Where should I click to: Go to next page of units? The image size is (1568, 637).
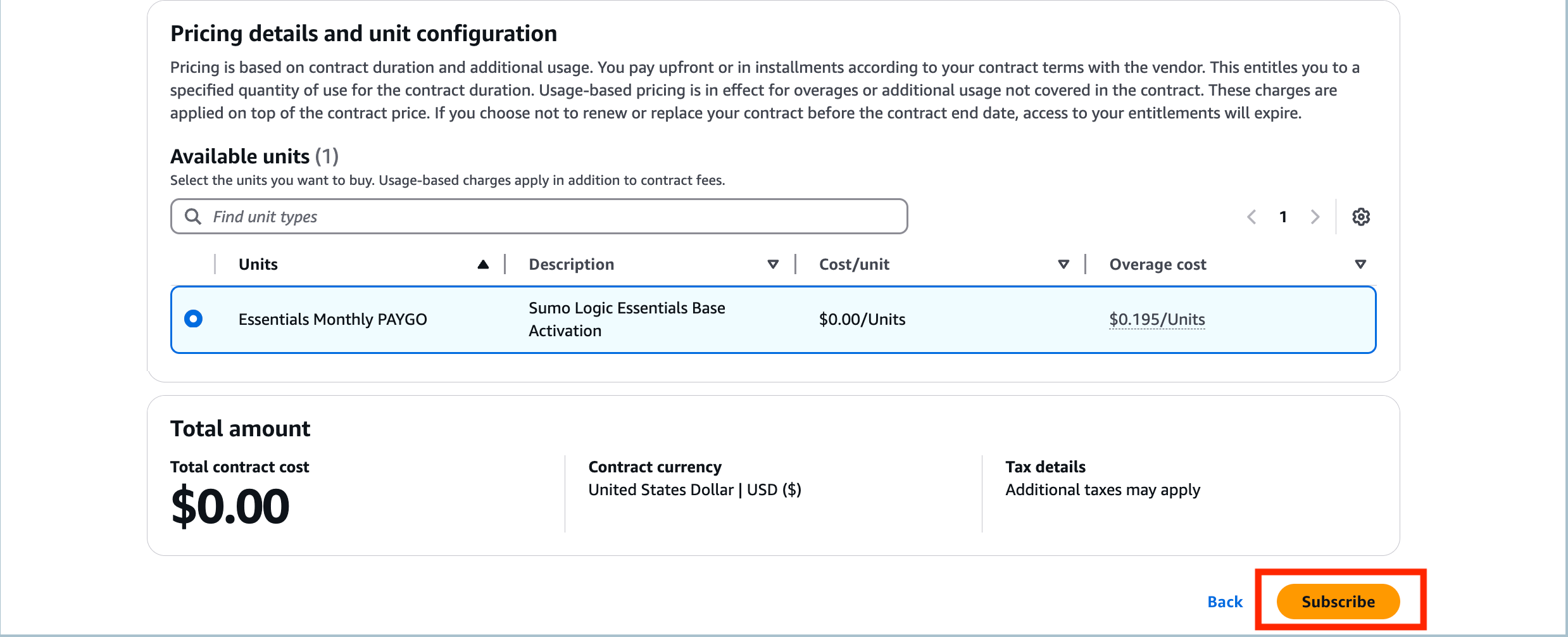(x=1315, y=217)
